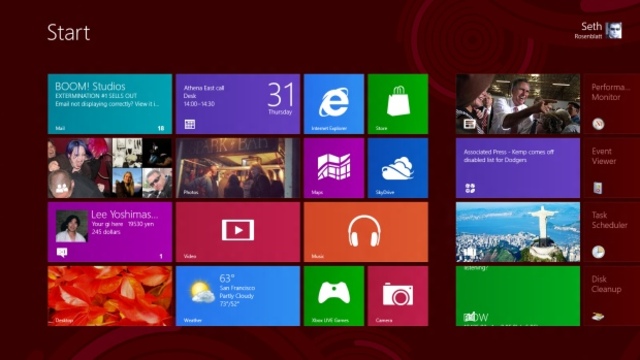
Task: Open the Music tile with headphones
Action: [366, 232]
